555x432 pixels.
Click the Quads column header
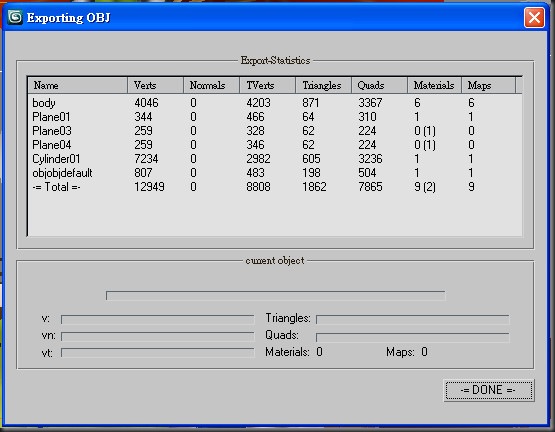pyautogui.click(x=379, y=85)
